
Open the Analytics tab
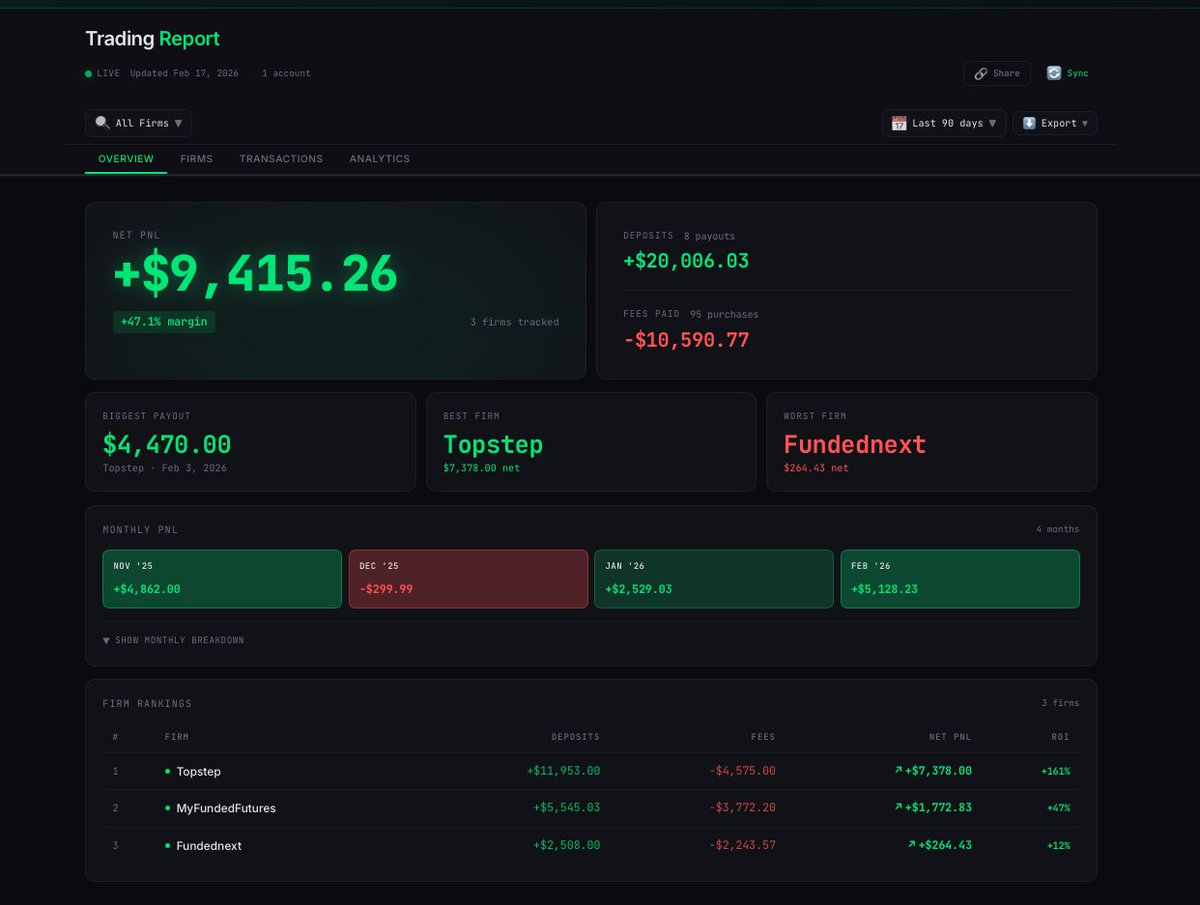tap(379, 159)
